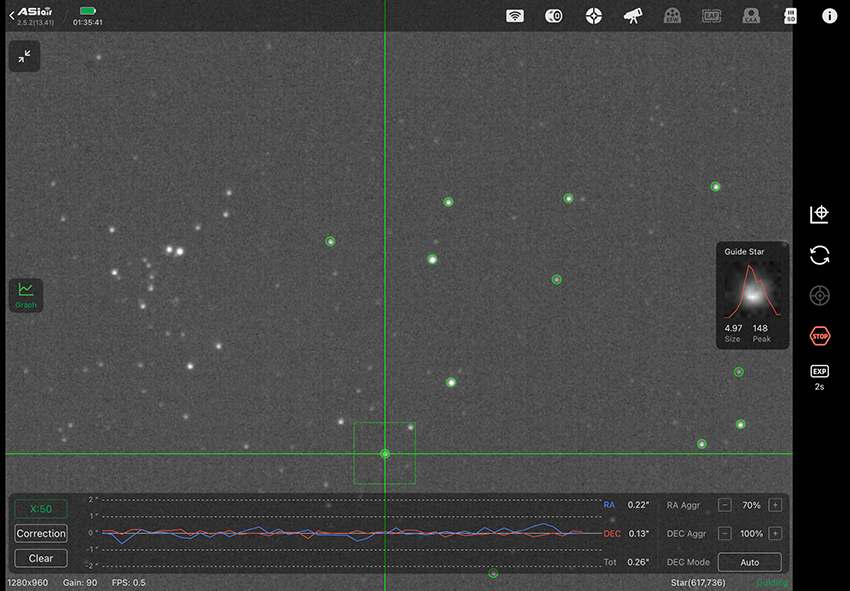Open the telescope mount settings icon
The height and width of the screenshot is (591, 850).
633,16
